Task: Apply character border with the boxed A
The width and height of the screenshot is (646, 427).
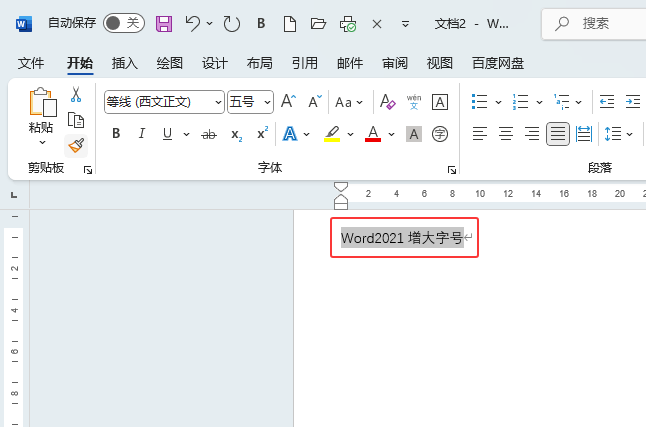Action: pos(440,102)
